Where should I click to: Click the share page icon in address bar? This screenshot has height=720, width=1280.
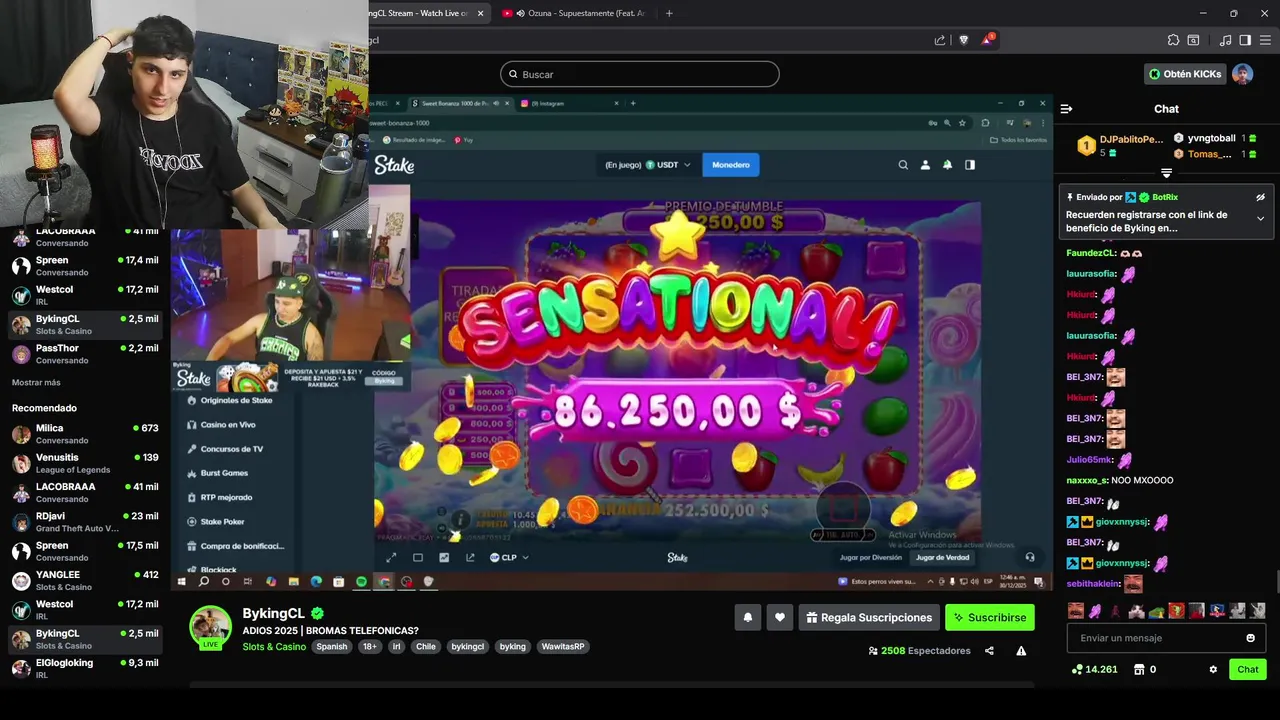point(940,40)
